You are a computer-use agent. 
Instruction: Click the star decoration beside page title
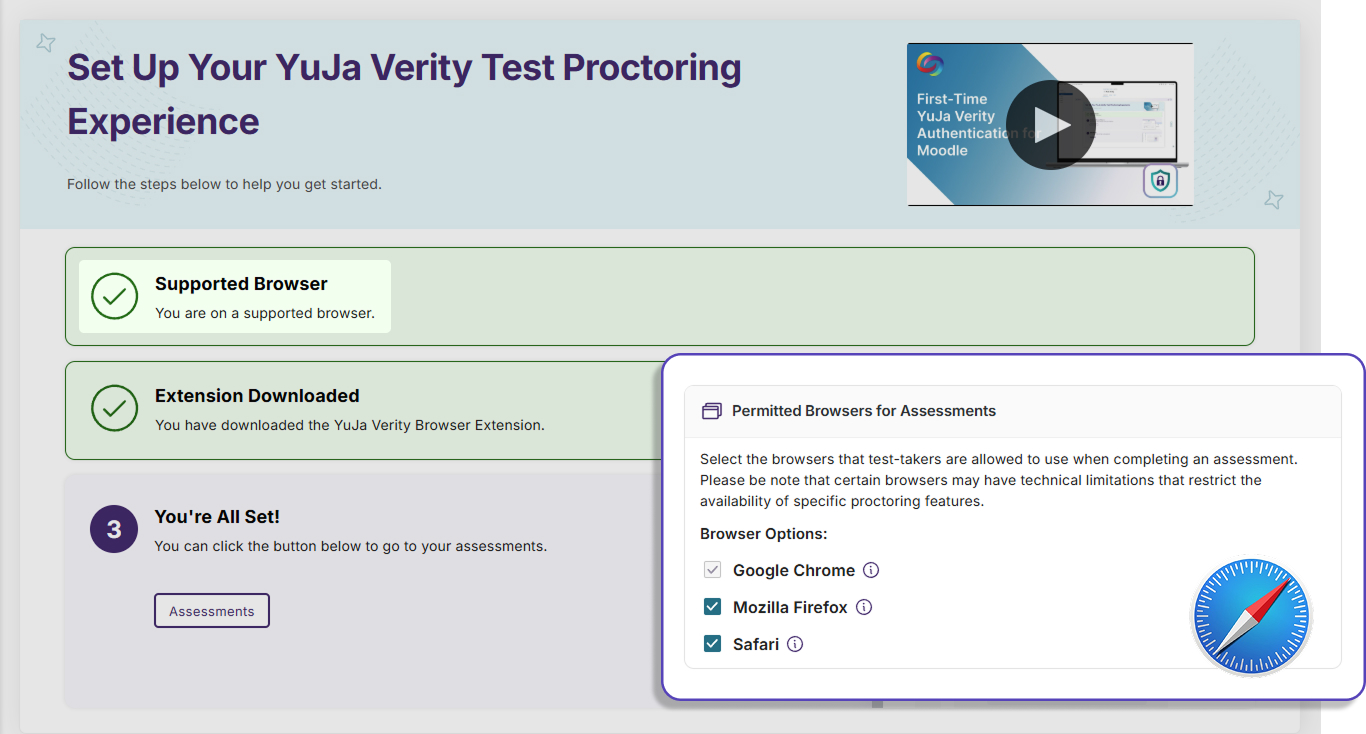[x=45, y=42]
